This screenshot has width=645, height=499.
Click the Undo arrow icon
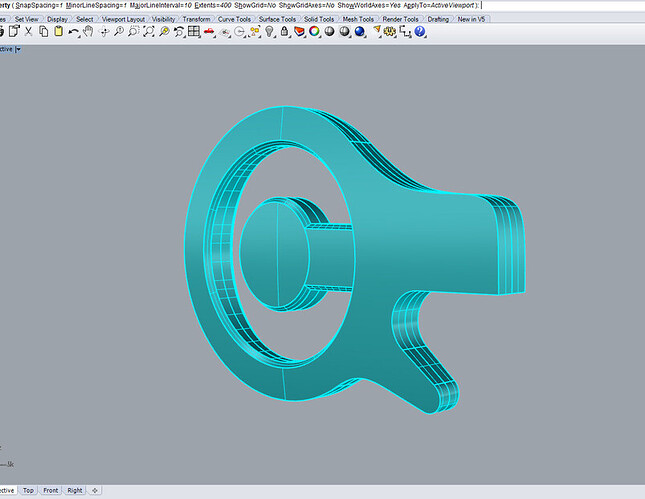pyautogui.click(x=73, y=32)
